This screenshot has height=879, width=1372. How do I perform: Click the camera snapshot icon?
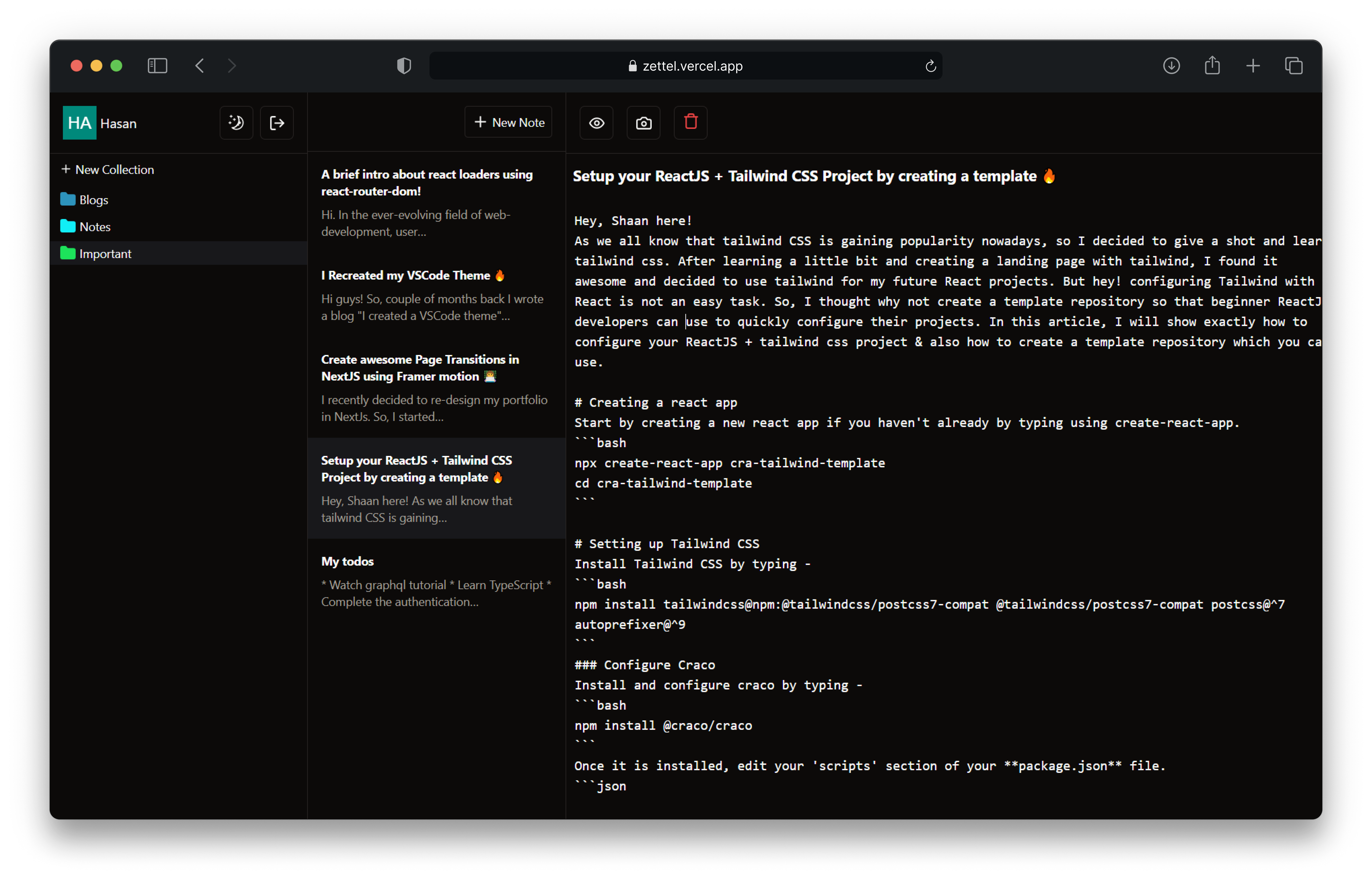click(643, 123)
